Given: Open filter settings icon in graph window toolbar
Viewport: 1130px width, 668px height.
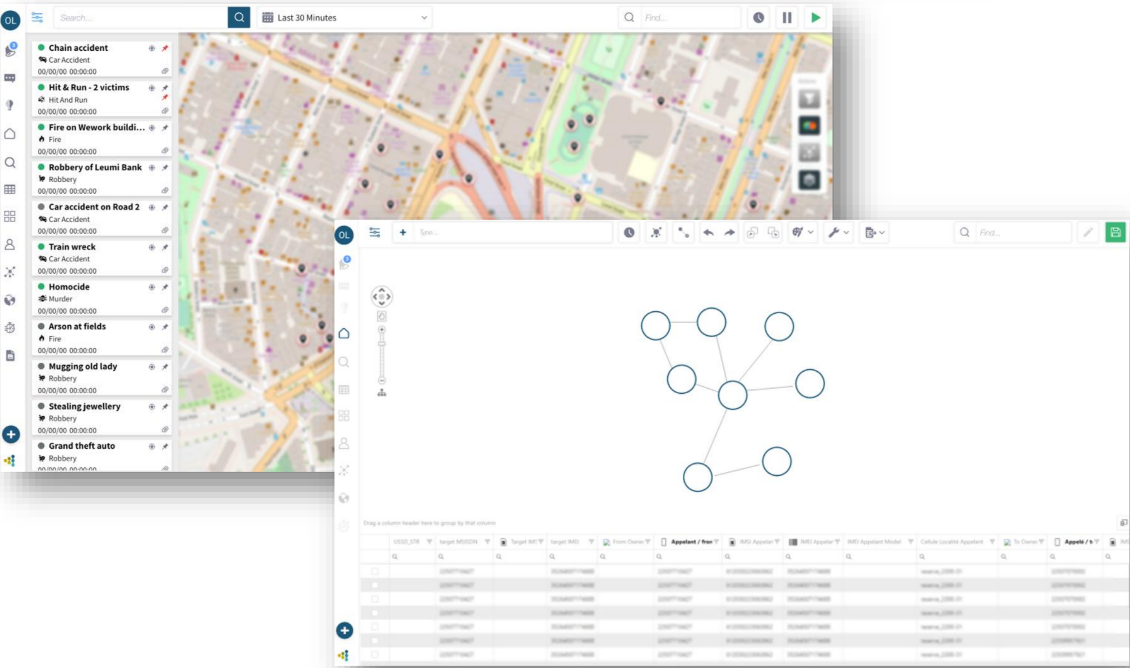Looking at the screenshot, I should click(x=375, y=232).
